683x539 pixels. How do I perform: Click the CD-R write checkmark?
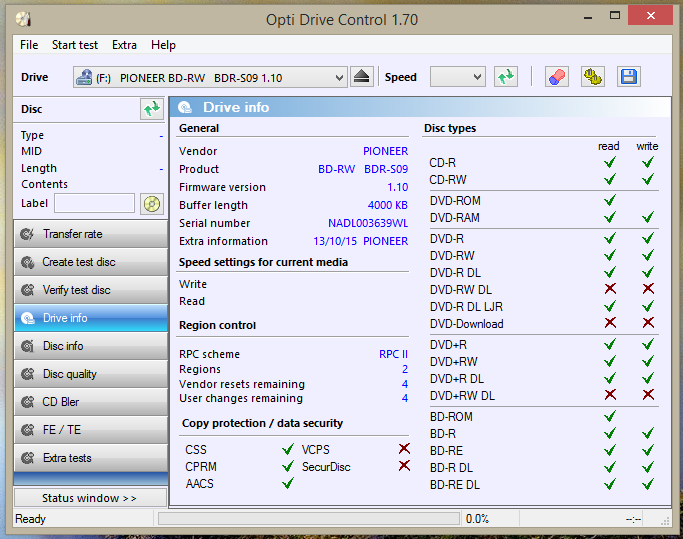tap(648, 162)
